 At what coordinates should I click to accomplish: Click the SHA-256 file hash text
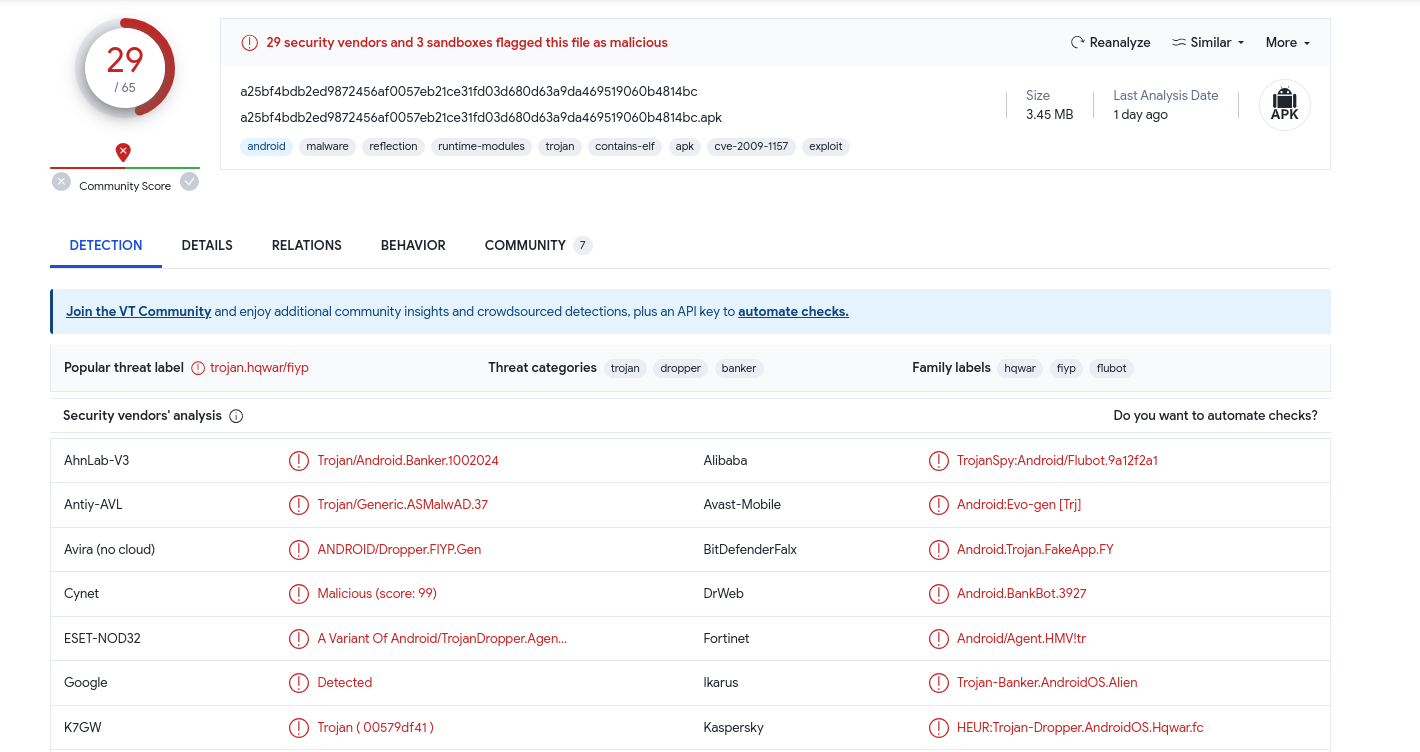pyautogui.click(x=469, y=92)
